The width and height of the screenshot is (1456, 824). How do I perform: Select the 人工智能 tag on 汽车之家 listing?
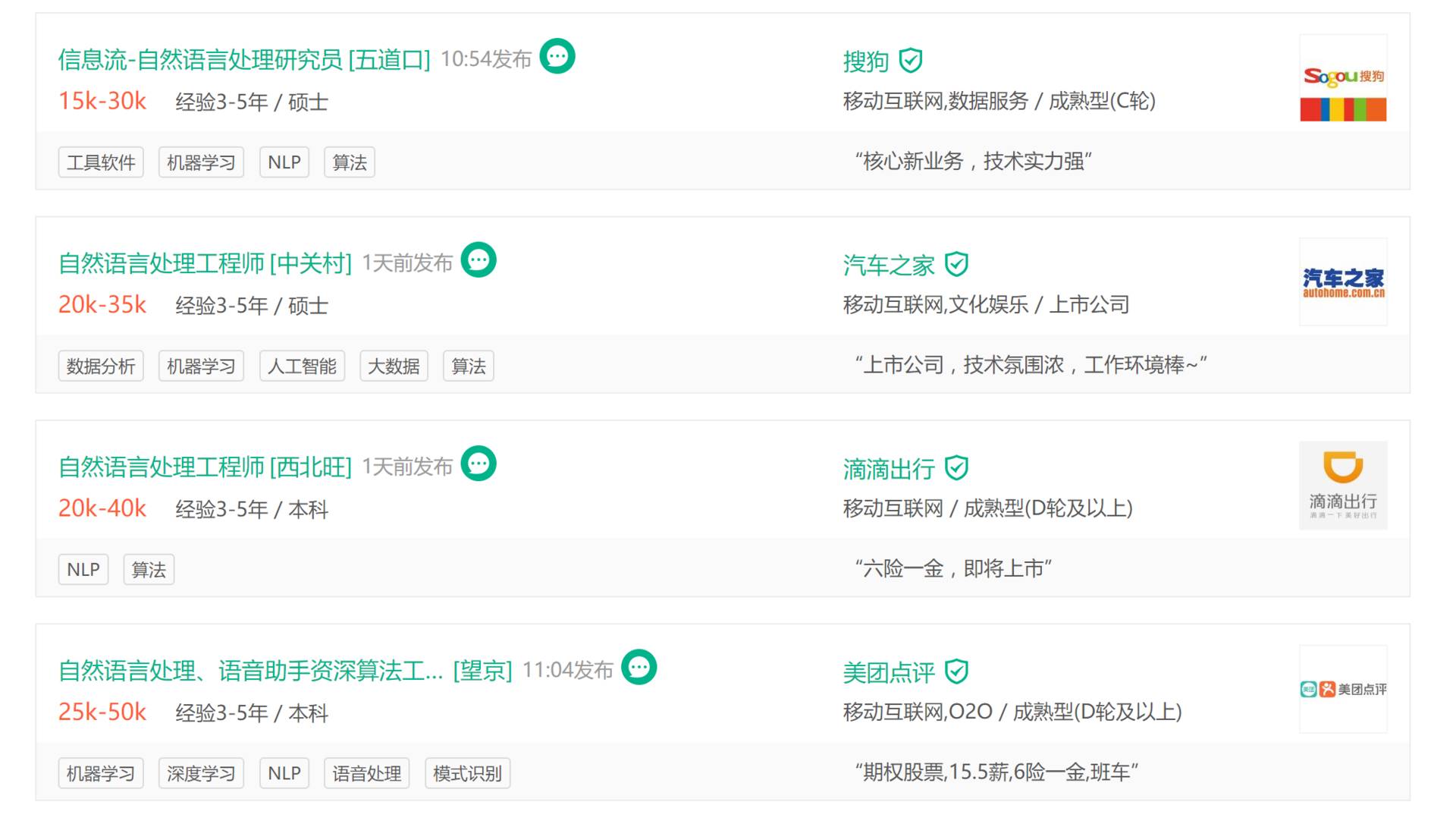pyautogui.click(x=302, y=366)
